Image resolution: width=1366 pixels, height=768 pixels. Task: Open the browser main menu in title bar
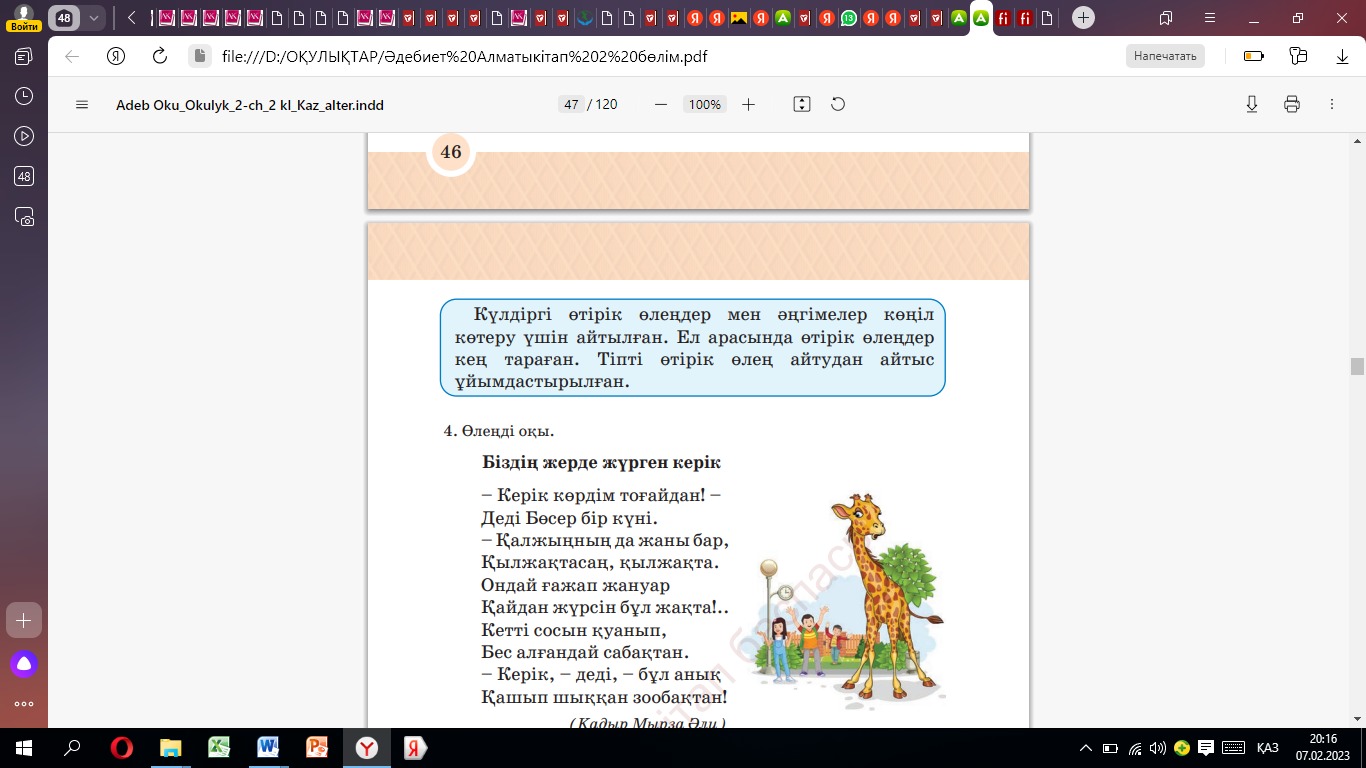[1210, 18]
